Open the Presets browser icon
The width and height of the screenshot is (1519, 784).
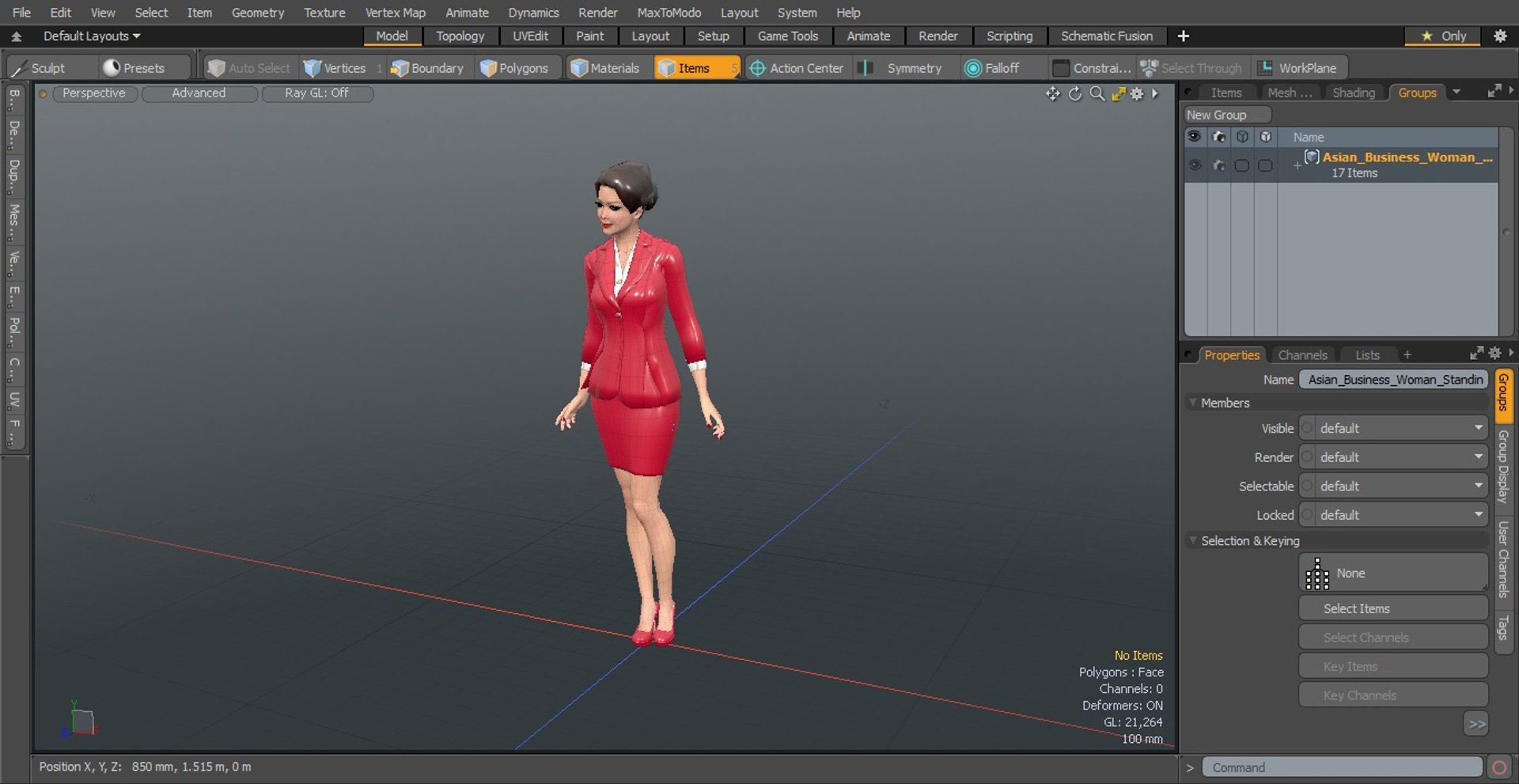(x=112, y=68)
